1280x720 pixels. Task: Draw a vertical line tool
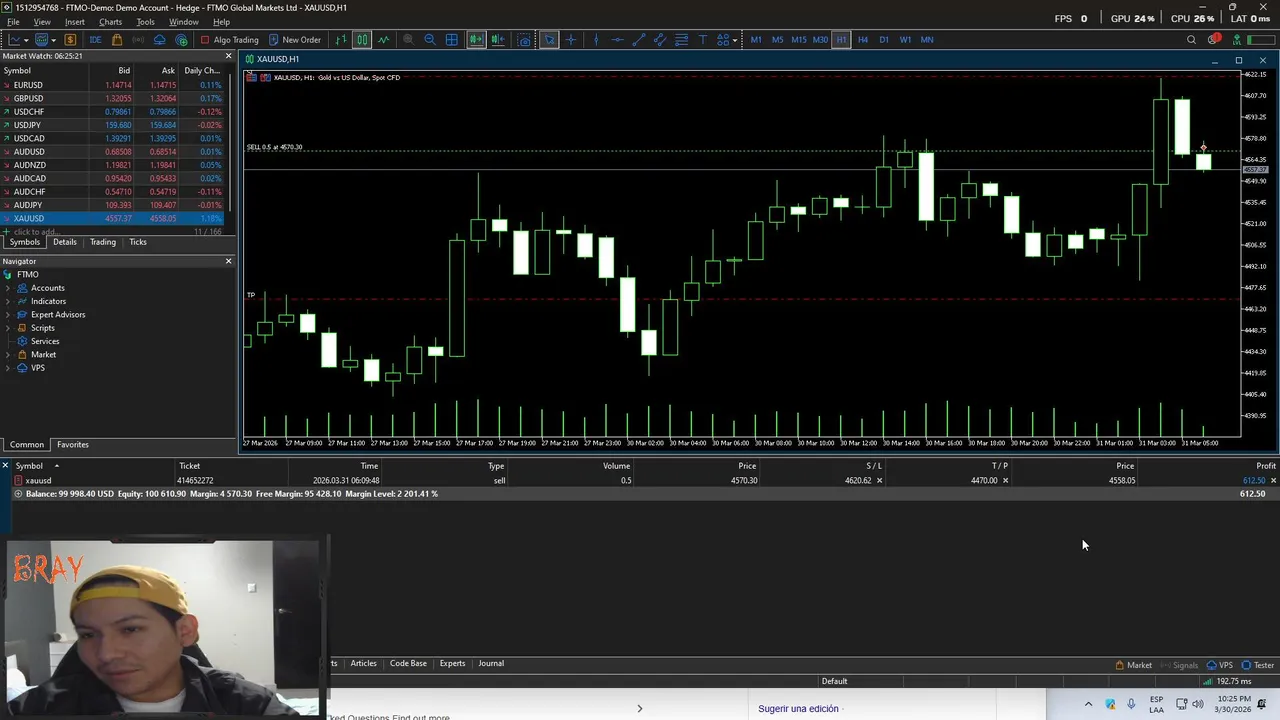(596, 40)
